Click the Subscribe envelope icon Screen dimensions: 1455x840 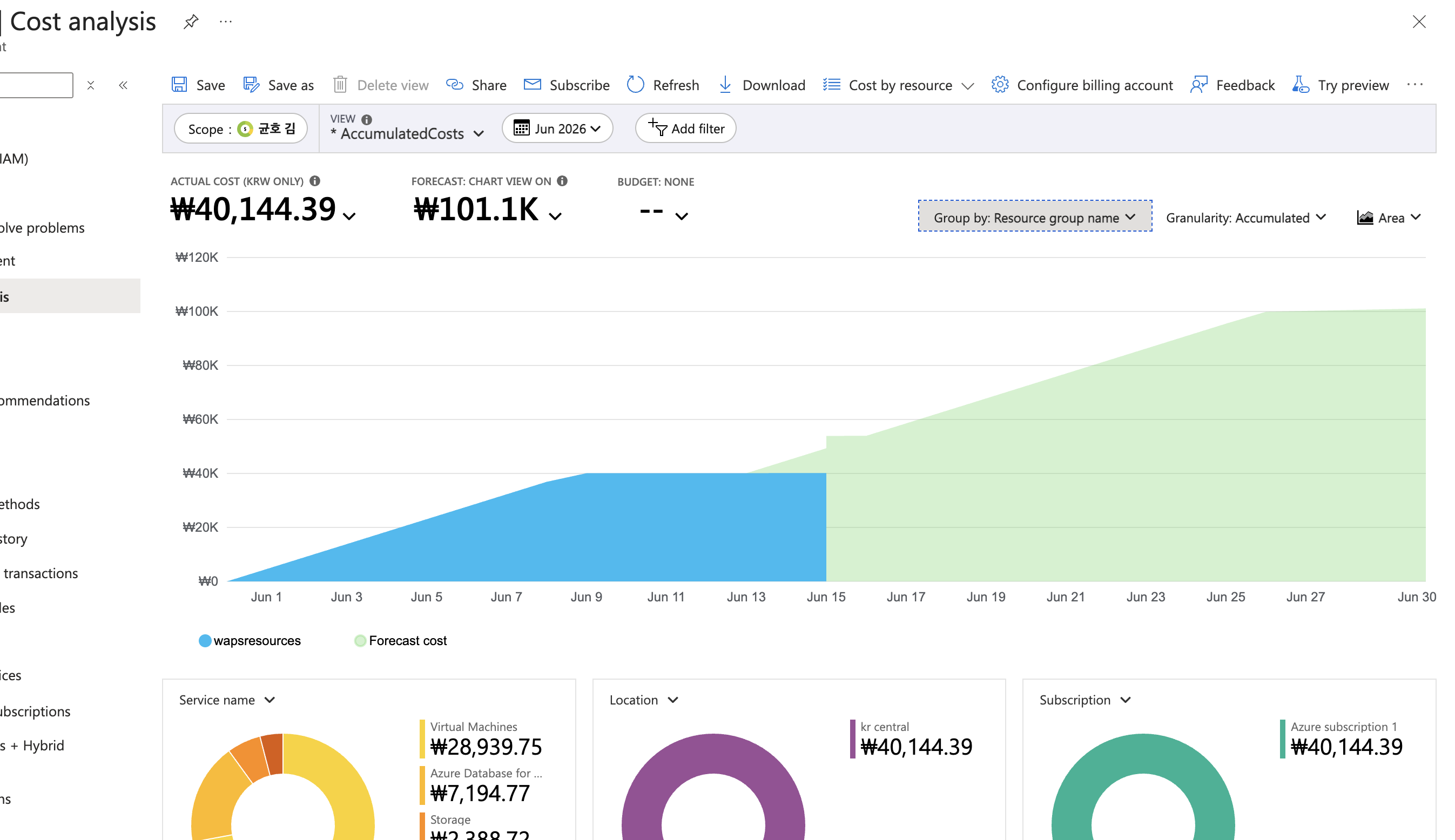(x=532, y=85)
